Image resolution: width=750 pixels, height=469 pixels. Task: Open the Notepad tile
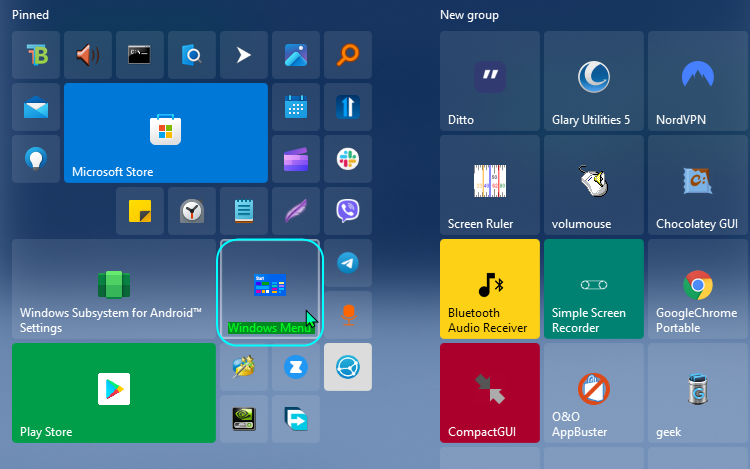click(x=244, y=211)
